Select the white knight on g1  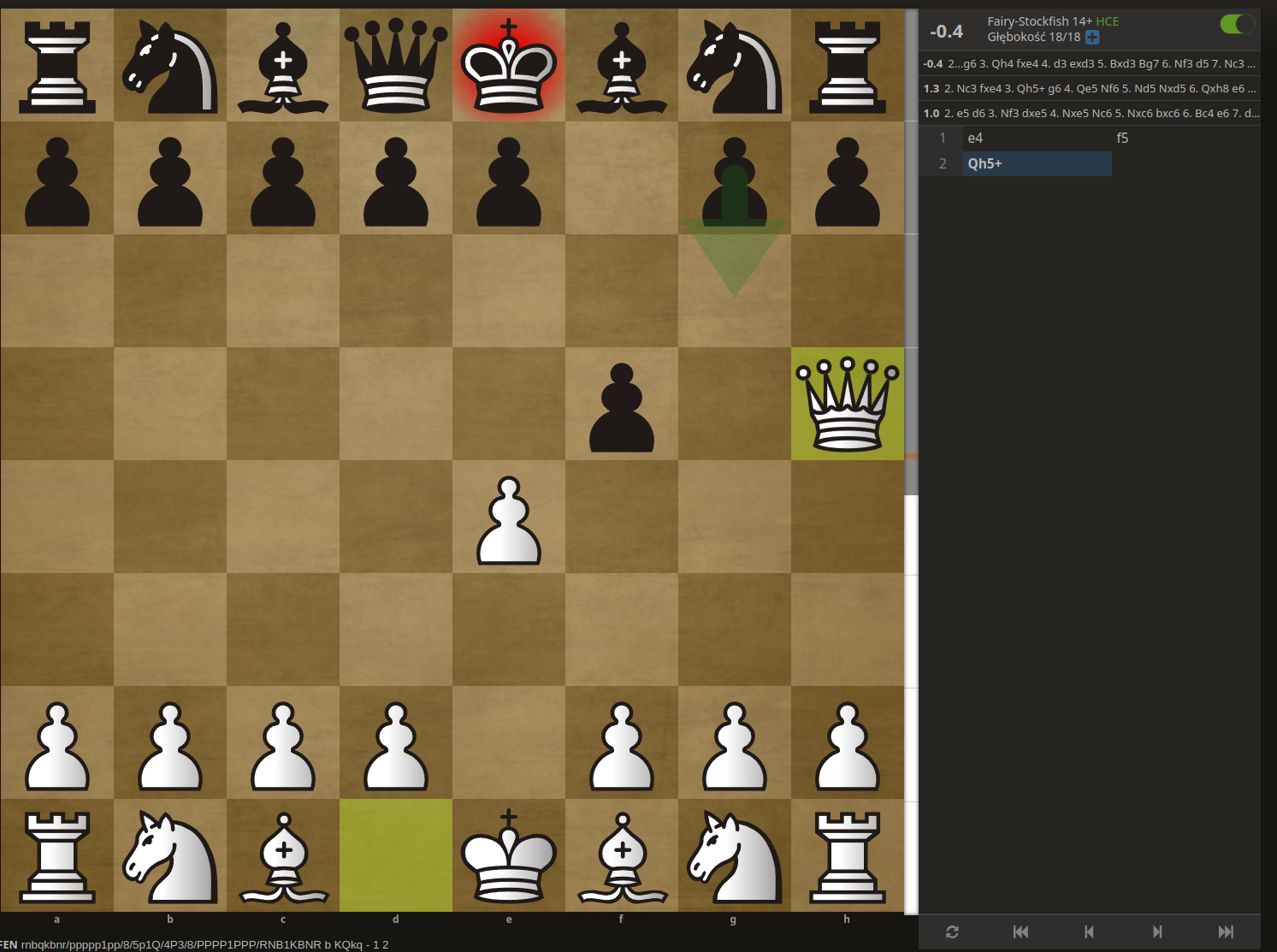(x=735, y=855)
